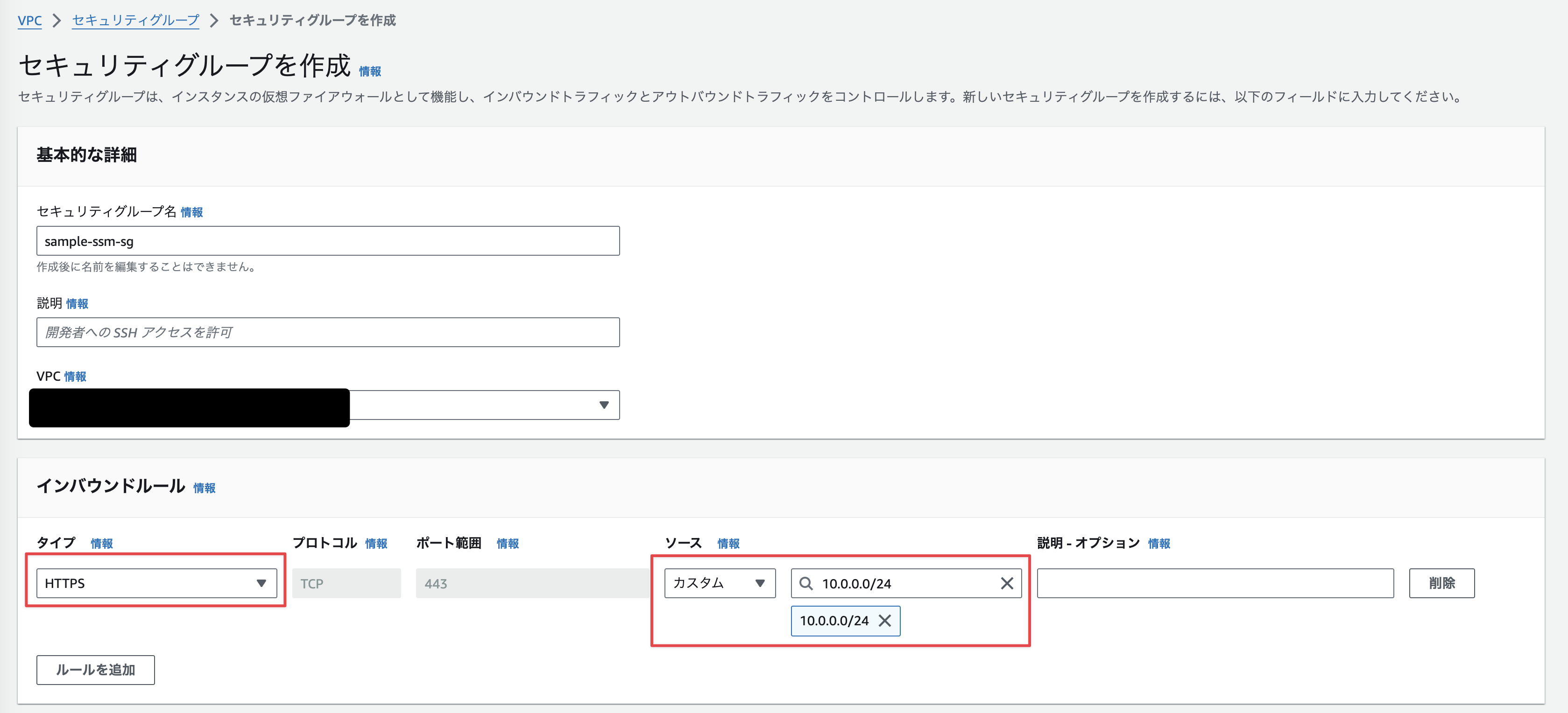Remove the 10.0.0.0/24 source tag

tap(884, 621)
